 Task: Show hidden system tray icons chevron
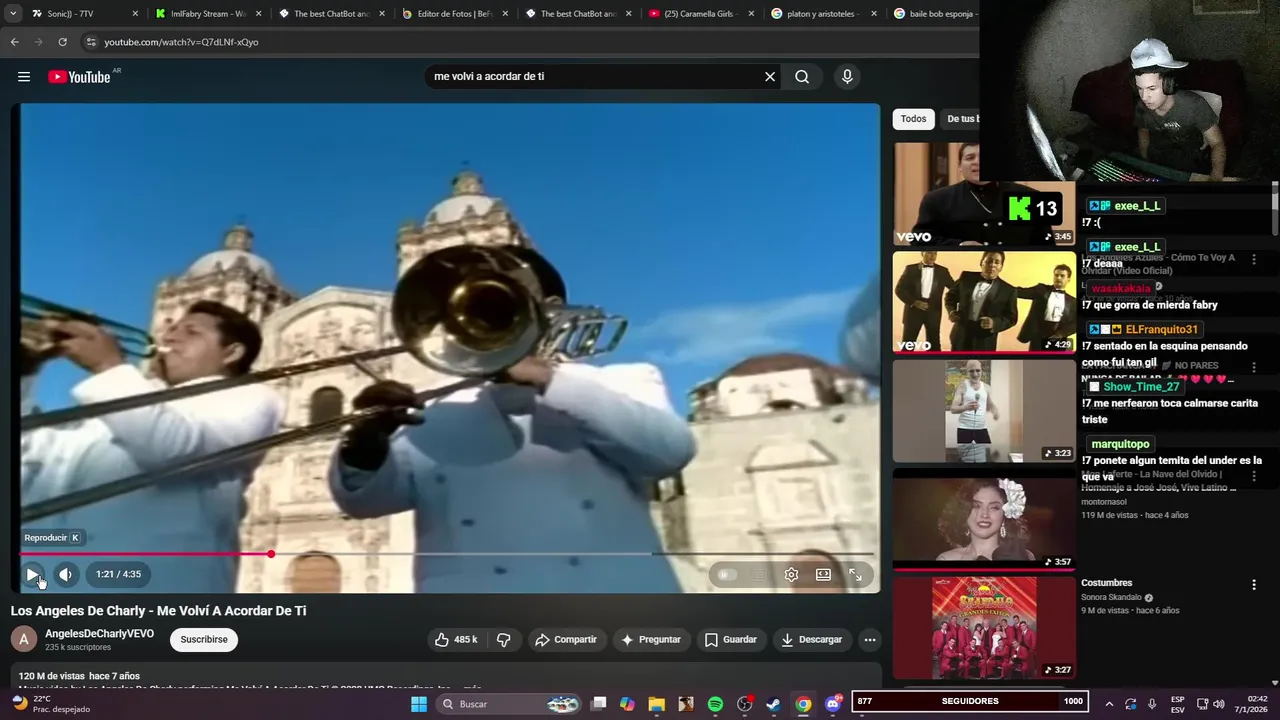pos(1109,704)
